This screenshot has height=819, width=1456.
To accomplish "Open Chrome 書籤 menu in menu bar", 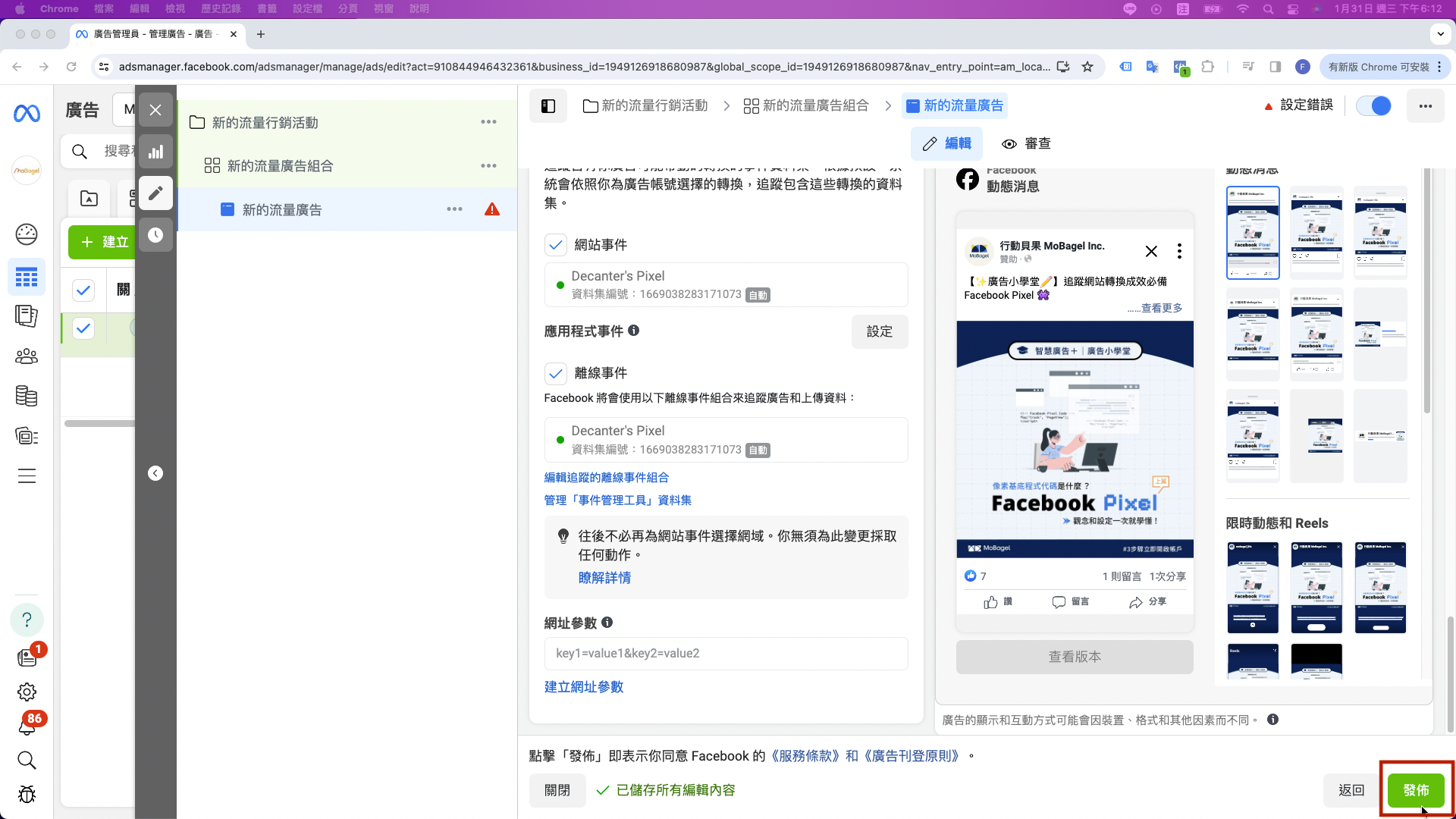I will pos(267,8).
